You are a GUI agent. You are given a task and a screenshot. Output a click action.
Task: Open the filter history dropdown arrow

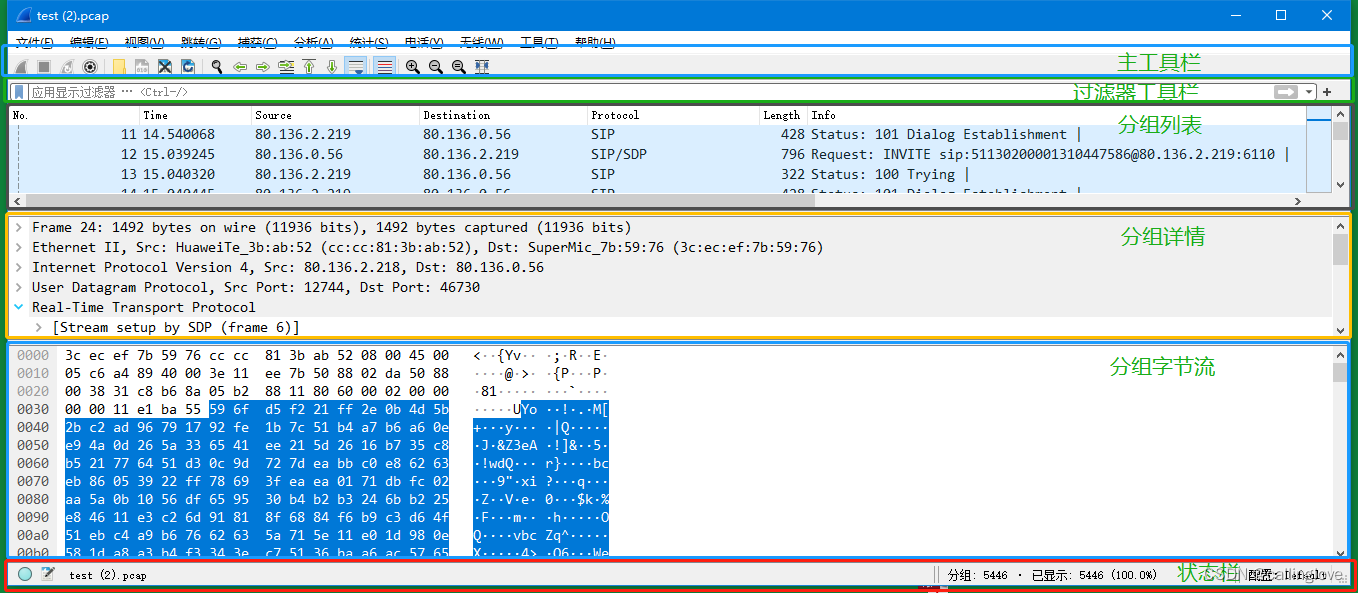(x=1309, y=92)
